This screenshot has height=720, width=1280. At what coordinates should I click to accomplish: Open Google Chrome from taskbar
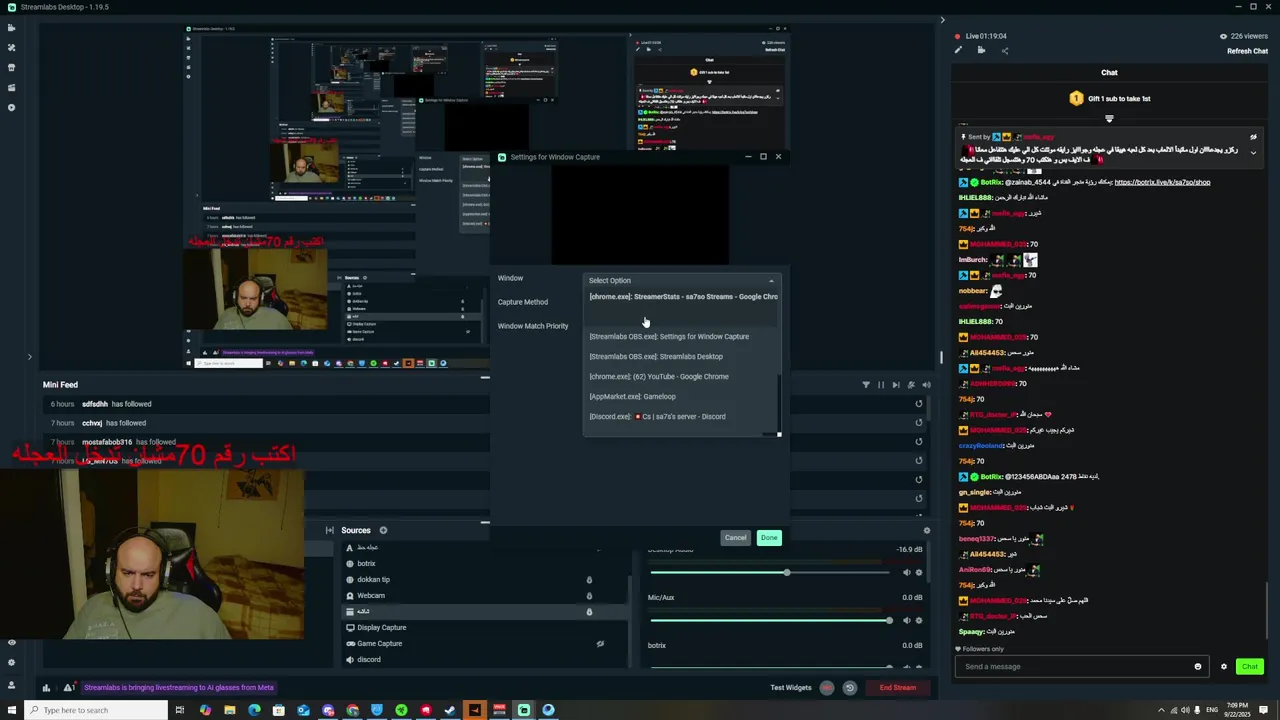352,710
